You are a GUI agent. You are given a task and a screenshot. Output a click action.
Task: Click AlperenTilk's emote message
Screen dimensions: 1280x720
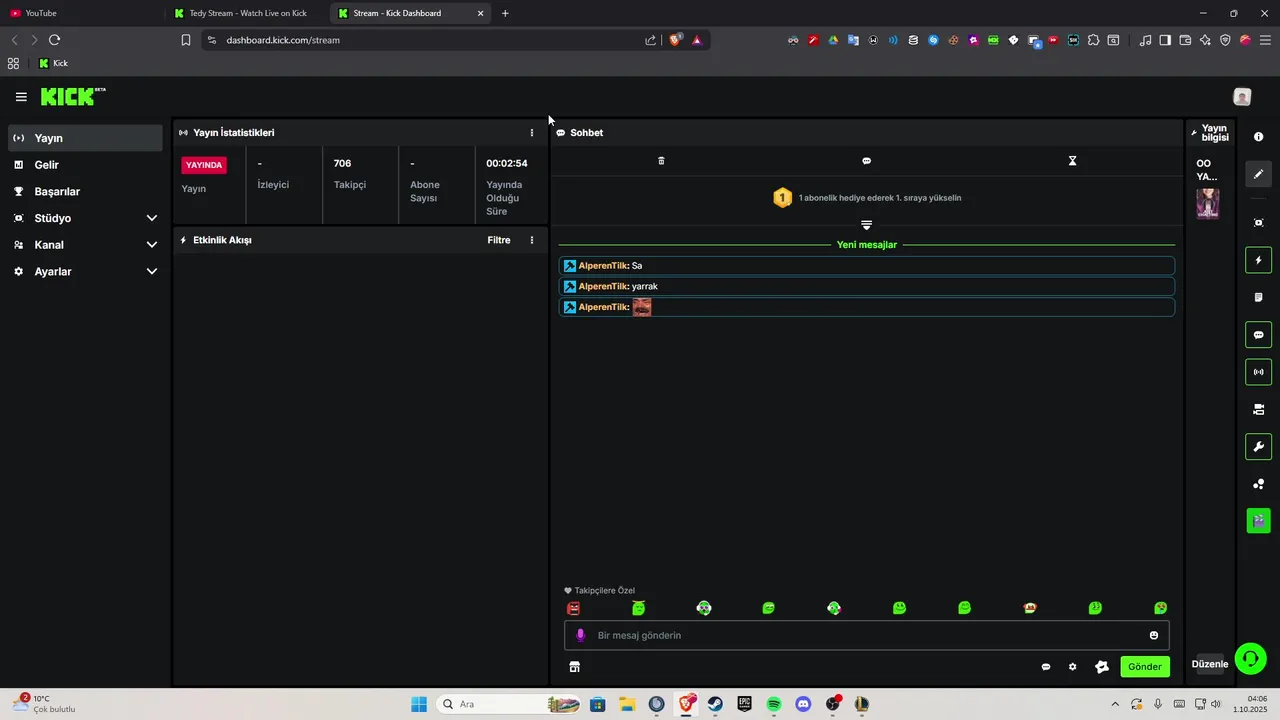[866, 307]
